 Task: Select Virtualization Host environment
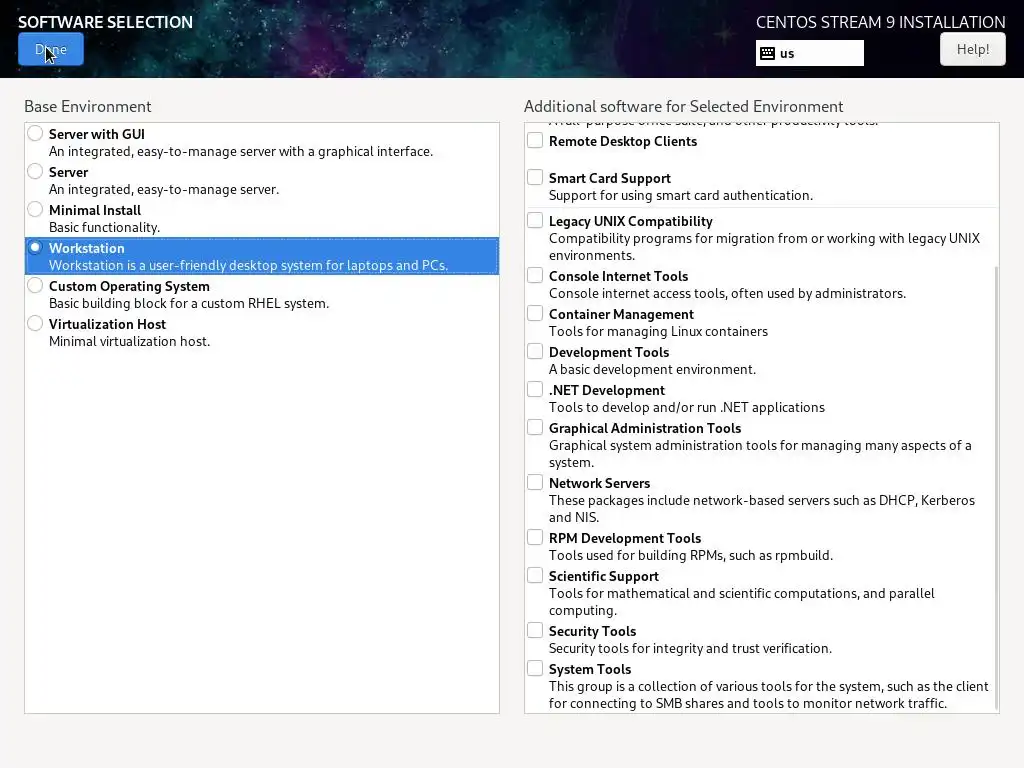(36, 324)
